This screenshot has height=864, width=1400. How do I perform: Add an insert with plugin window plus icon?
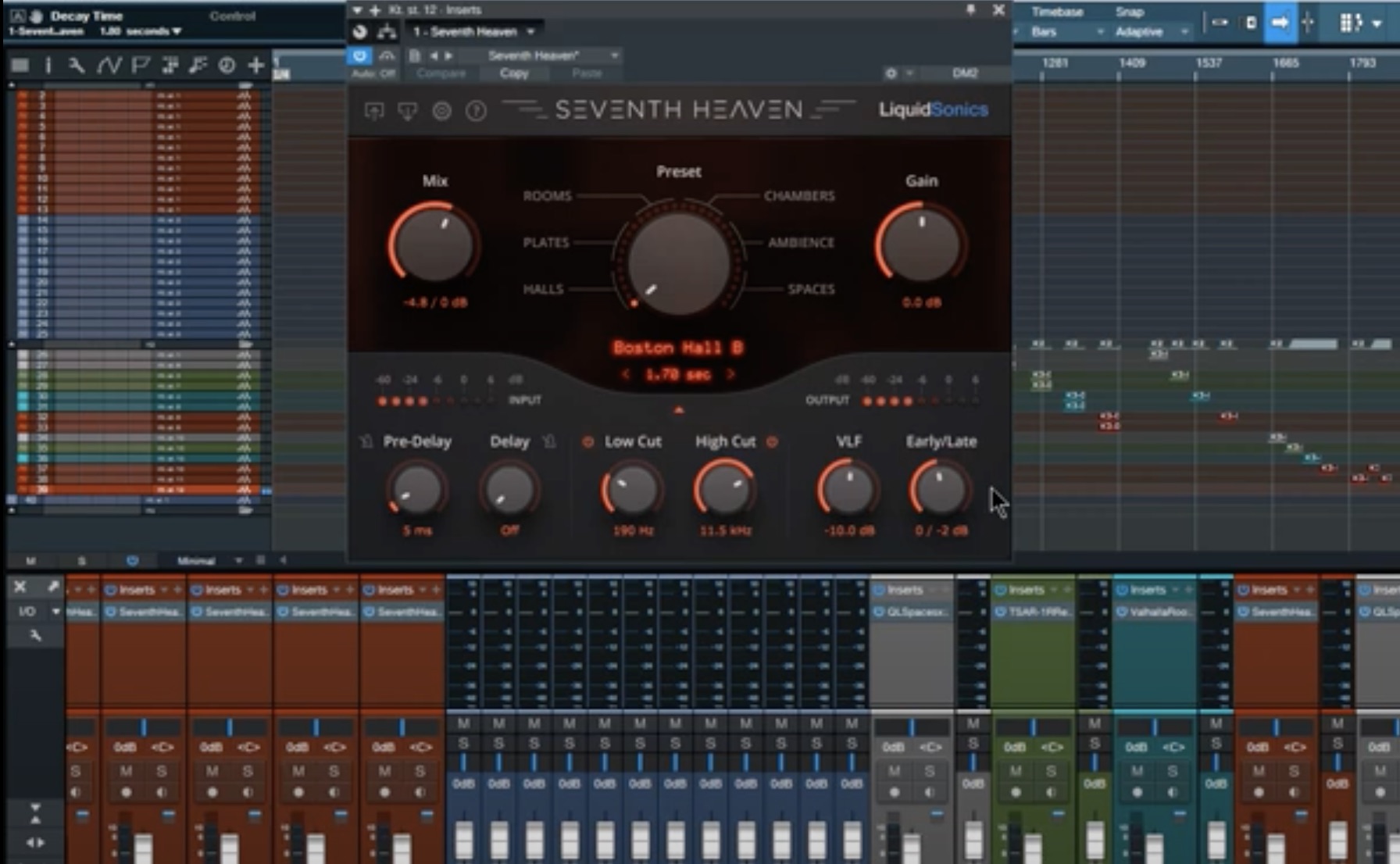[x=374, y=10]
